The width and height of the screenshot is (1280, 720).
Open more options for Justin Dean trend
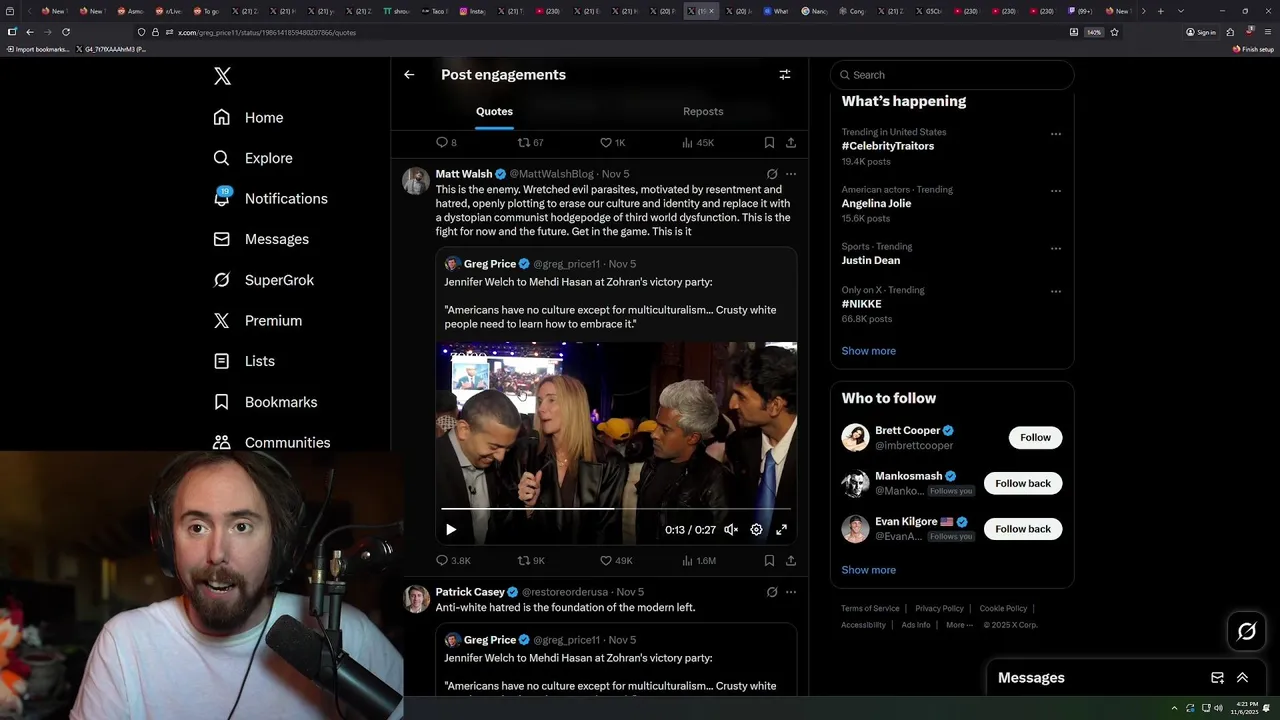[x=1056, y=248]
